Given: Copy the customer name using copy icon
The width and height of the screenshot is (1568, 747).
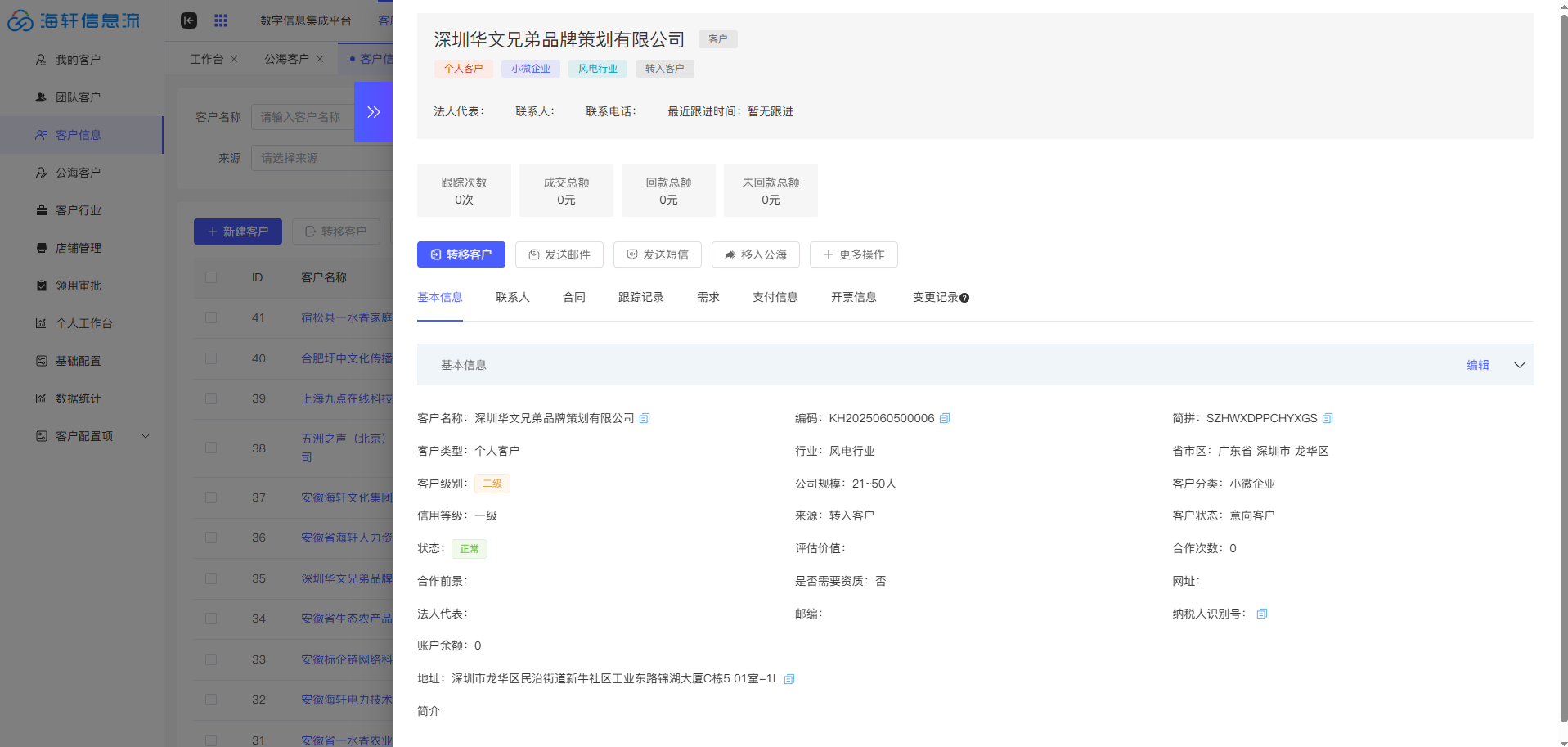Looking at the screenshot, I should tap(645, 418).
